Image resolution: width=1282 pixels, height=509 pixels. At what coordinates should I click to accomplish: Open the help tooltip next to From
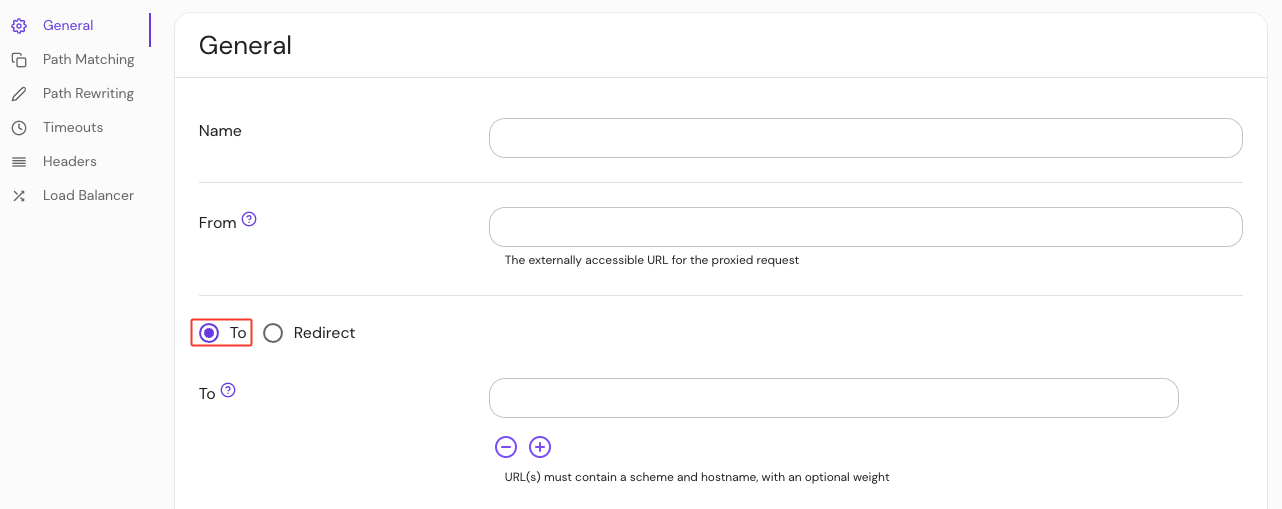point(249,219)
